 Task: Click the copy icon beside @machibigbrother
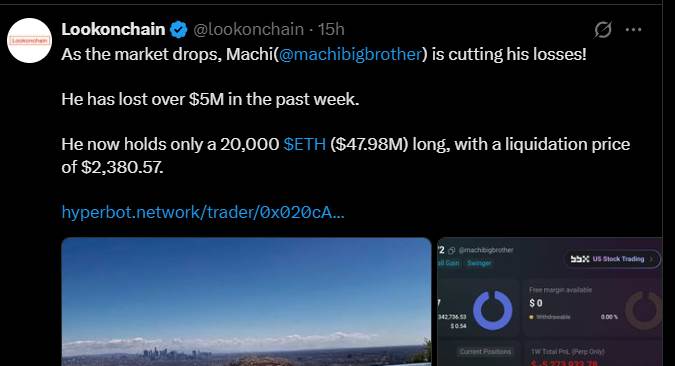[452, 250]
